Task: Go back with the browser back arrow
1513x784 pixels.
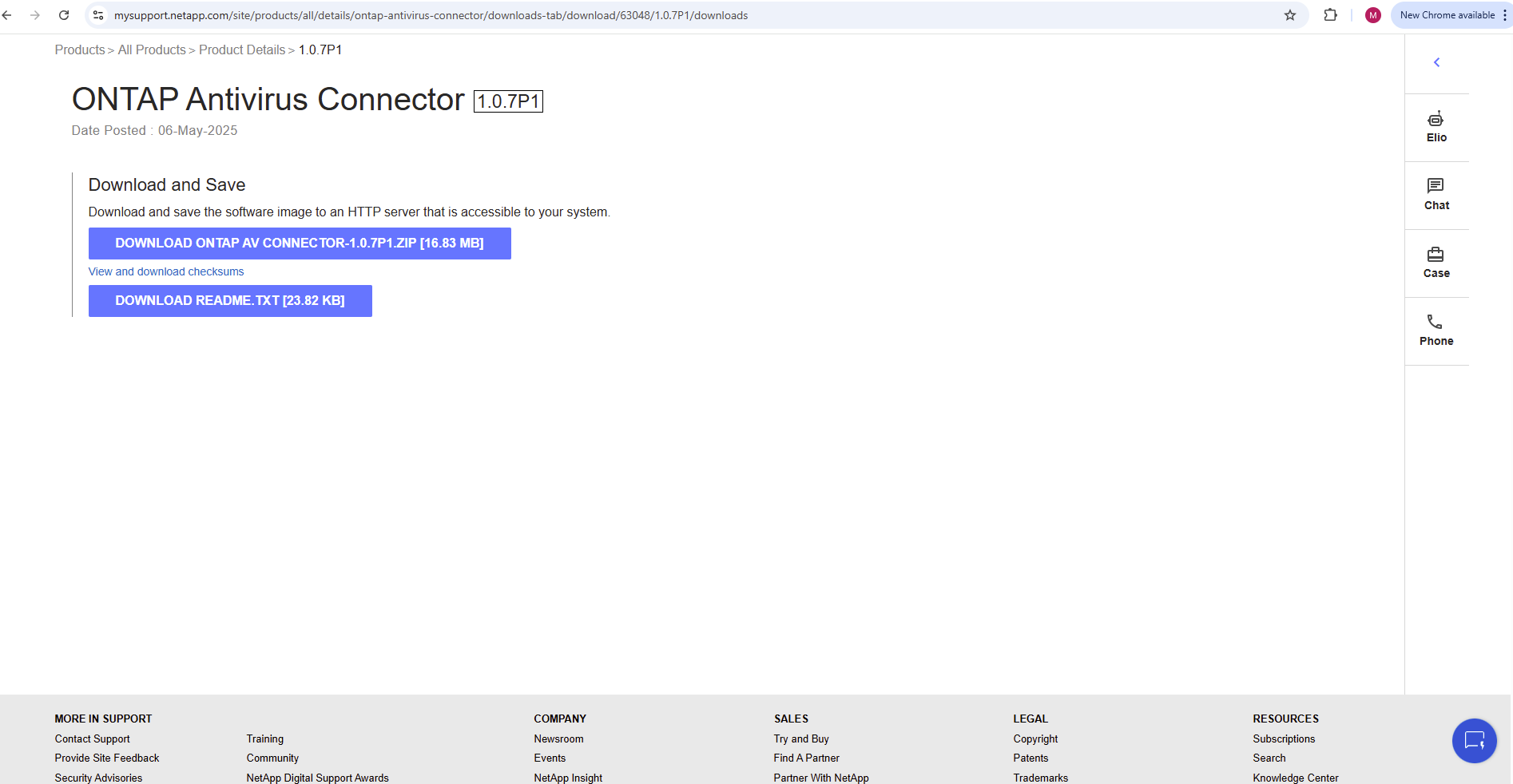Action: [7, 15]
